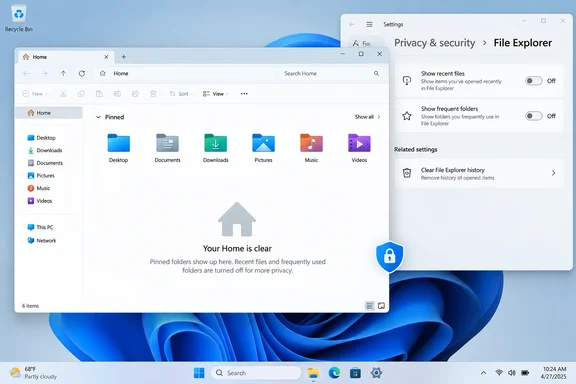Open the pinned Desktop folder
576x384 pixels.
[118, 148]
